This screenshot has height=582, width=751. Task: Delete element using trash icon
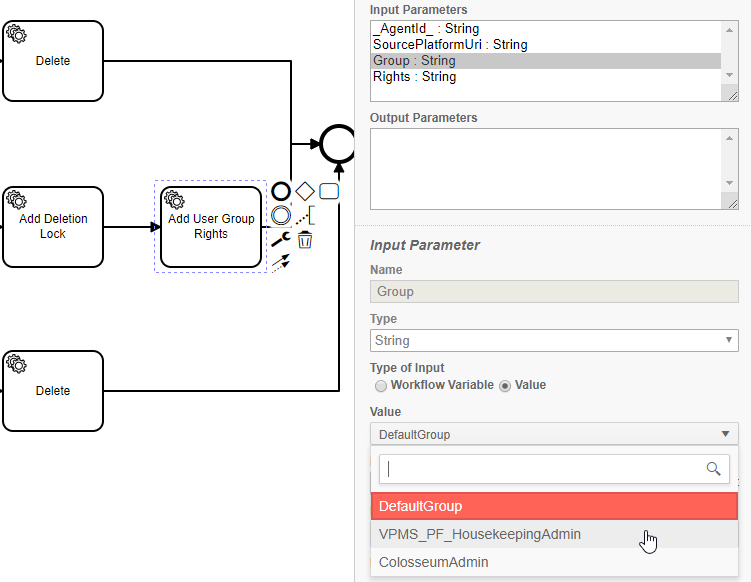[x=305, y=239]
